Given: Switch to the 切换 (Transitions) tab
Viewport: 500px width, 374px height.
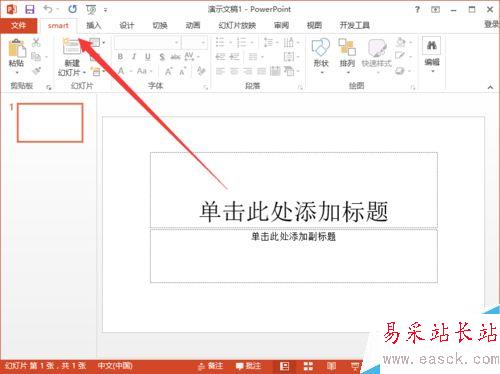Looking at the screenshot, I should (160, 25).
